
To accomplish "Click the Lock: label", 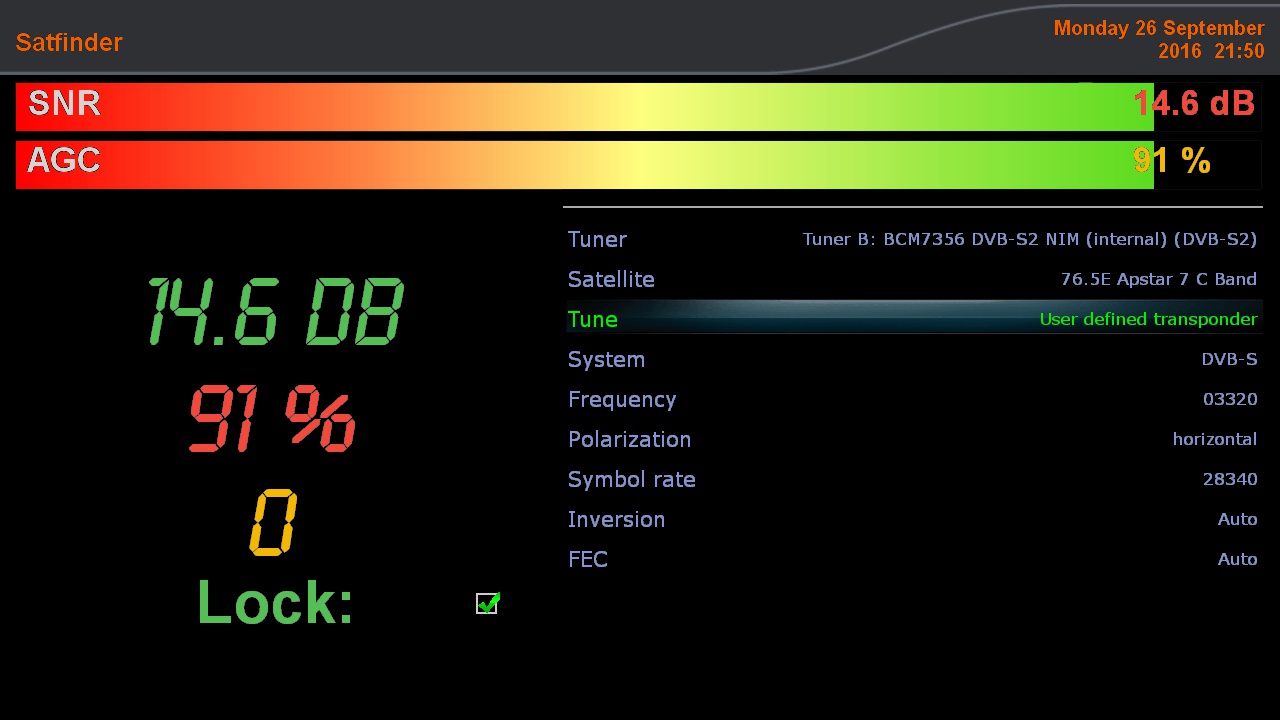I will point(275,603).
